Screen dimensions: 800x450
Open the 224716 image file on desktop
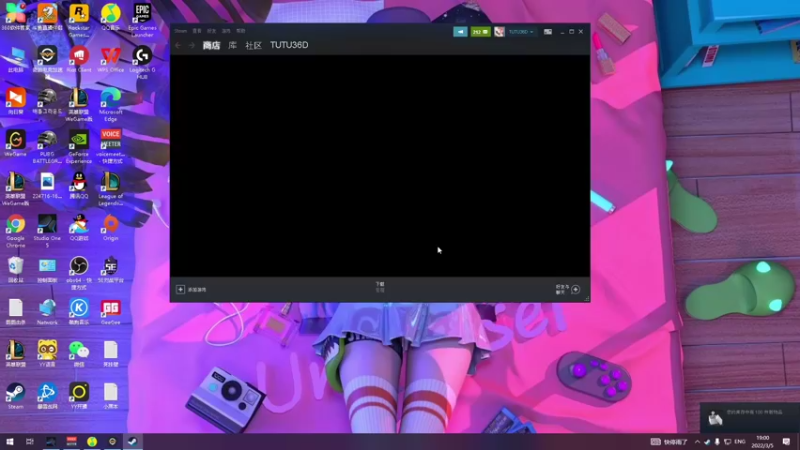tap(47, 186)
